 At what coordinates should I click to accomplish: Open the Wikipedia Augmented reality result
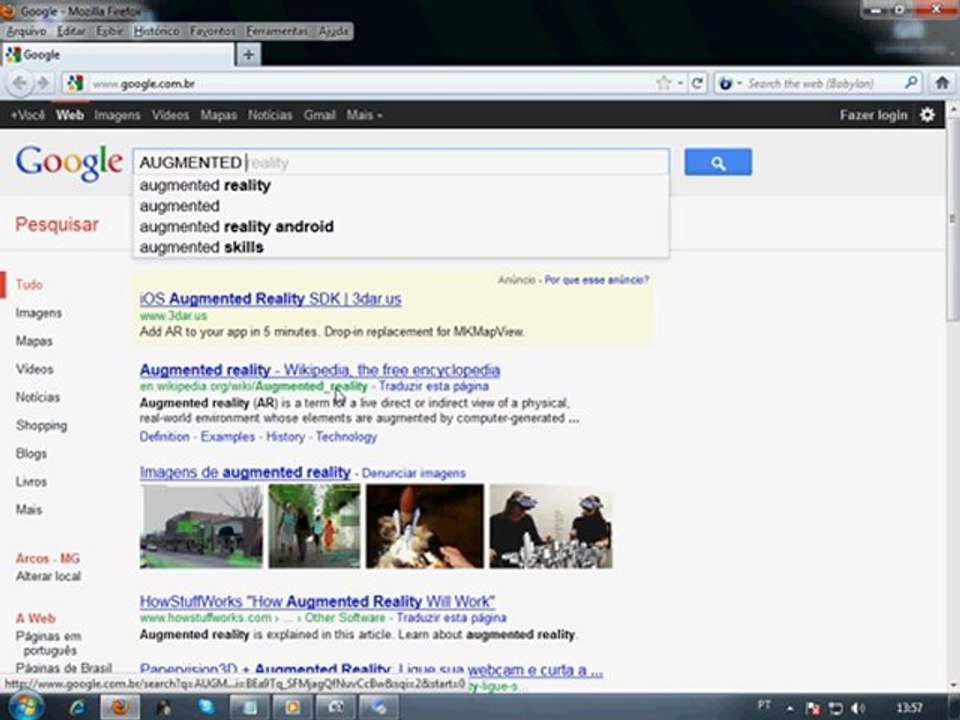coord(320,370)
